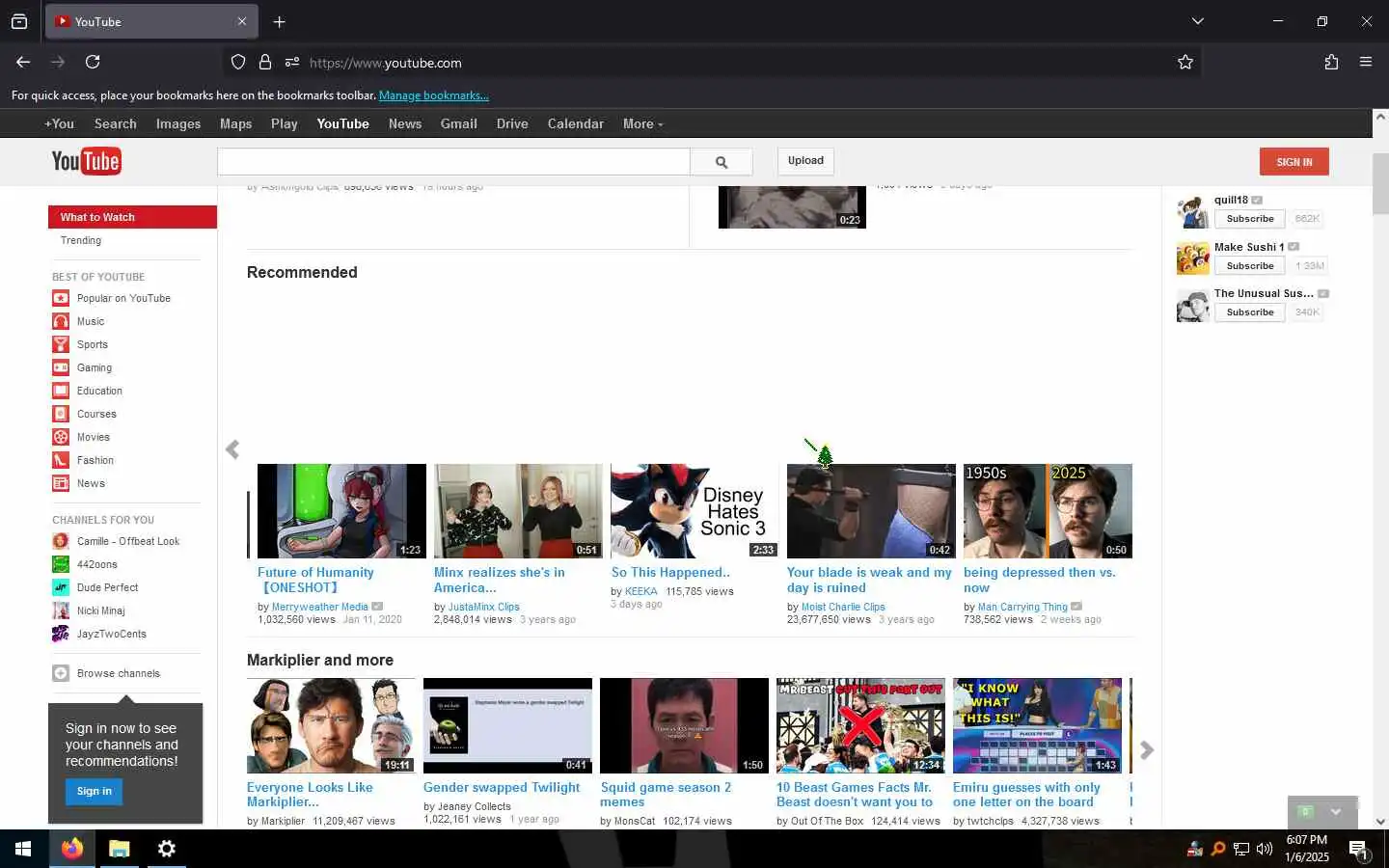Open Windows Start menu
1389x868 pixels.
pyautogui.click(x=23, y=849)
